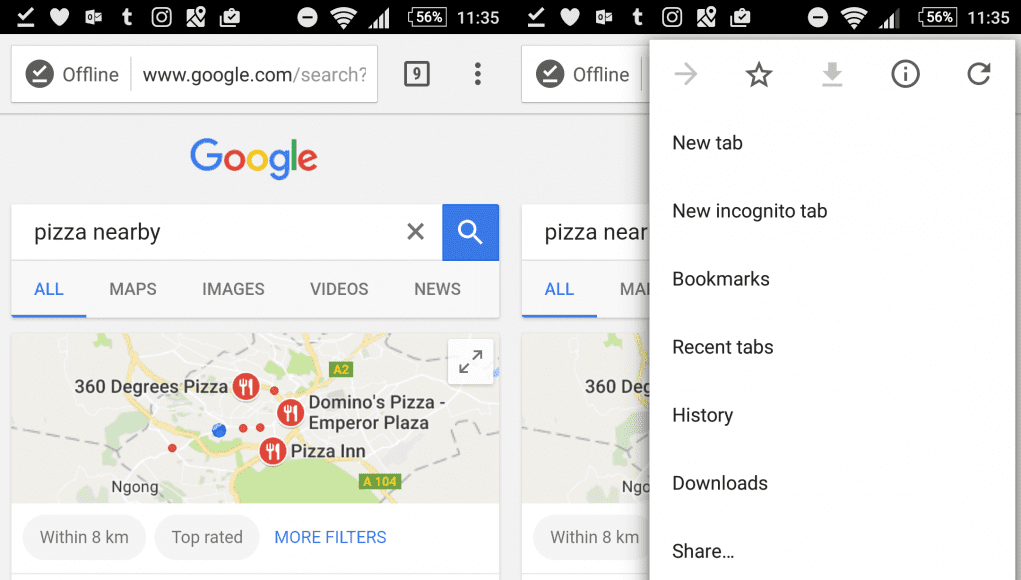Open the three-dot Chrome overflow menu

(477, 74)
